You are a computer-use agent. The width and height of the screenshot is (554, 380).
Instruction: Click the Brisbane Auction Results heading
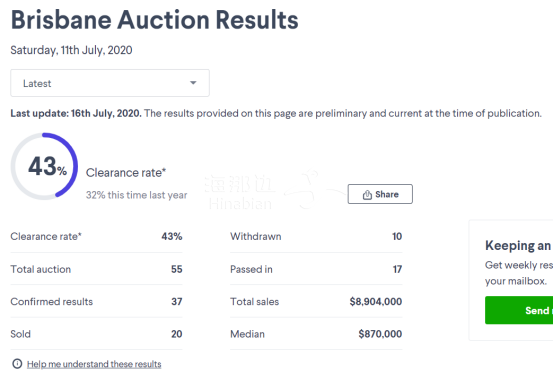point(155,20)
